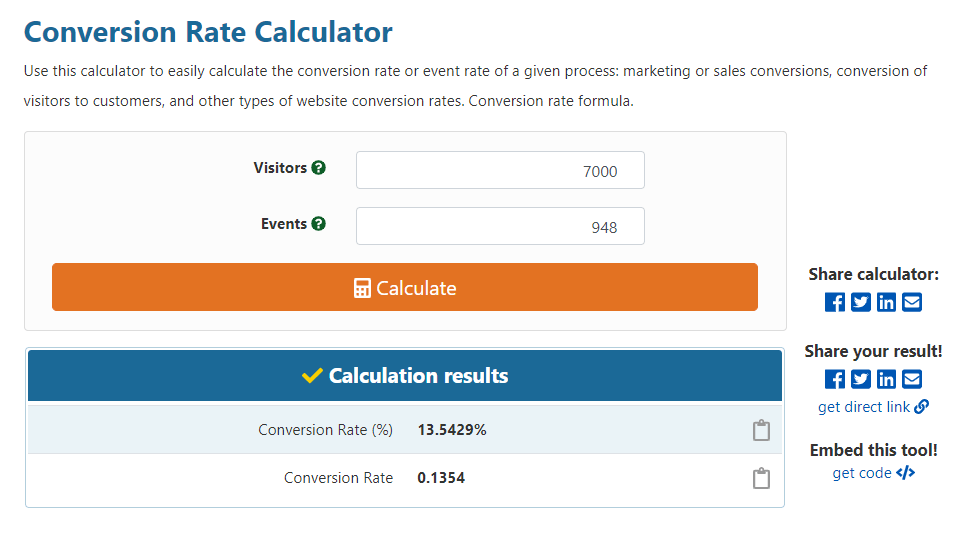The image size is (968, 533).
Task: Click the Calculation results header
Action: click(405, 376)
